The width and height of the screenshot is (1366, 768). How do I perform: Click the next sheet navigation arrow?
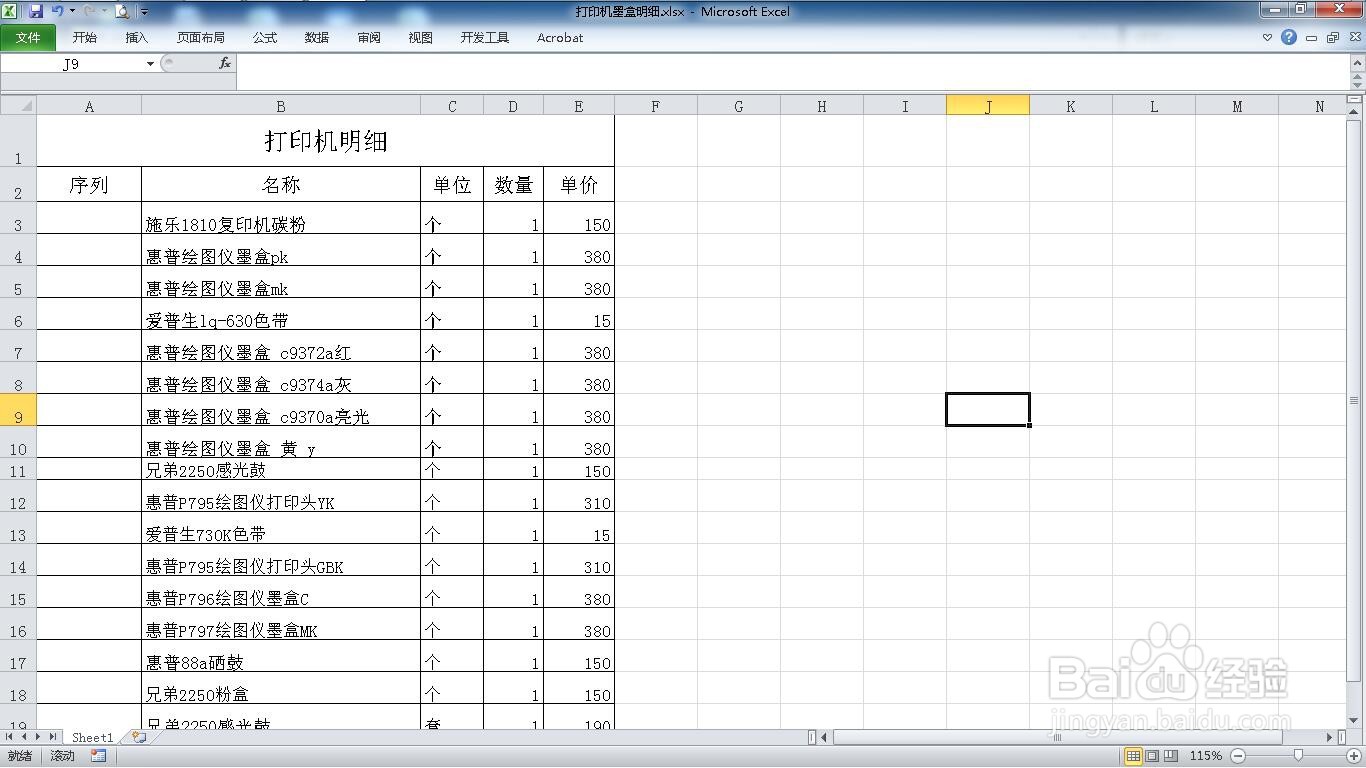click(x=39, y=737)
